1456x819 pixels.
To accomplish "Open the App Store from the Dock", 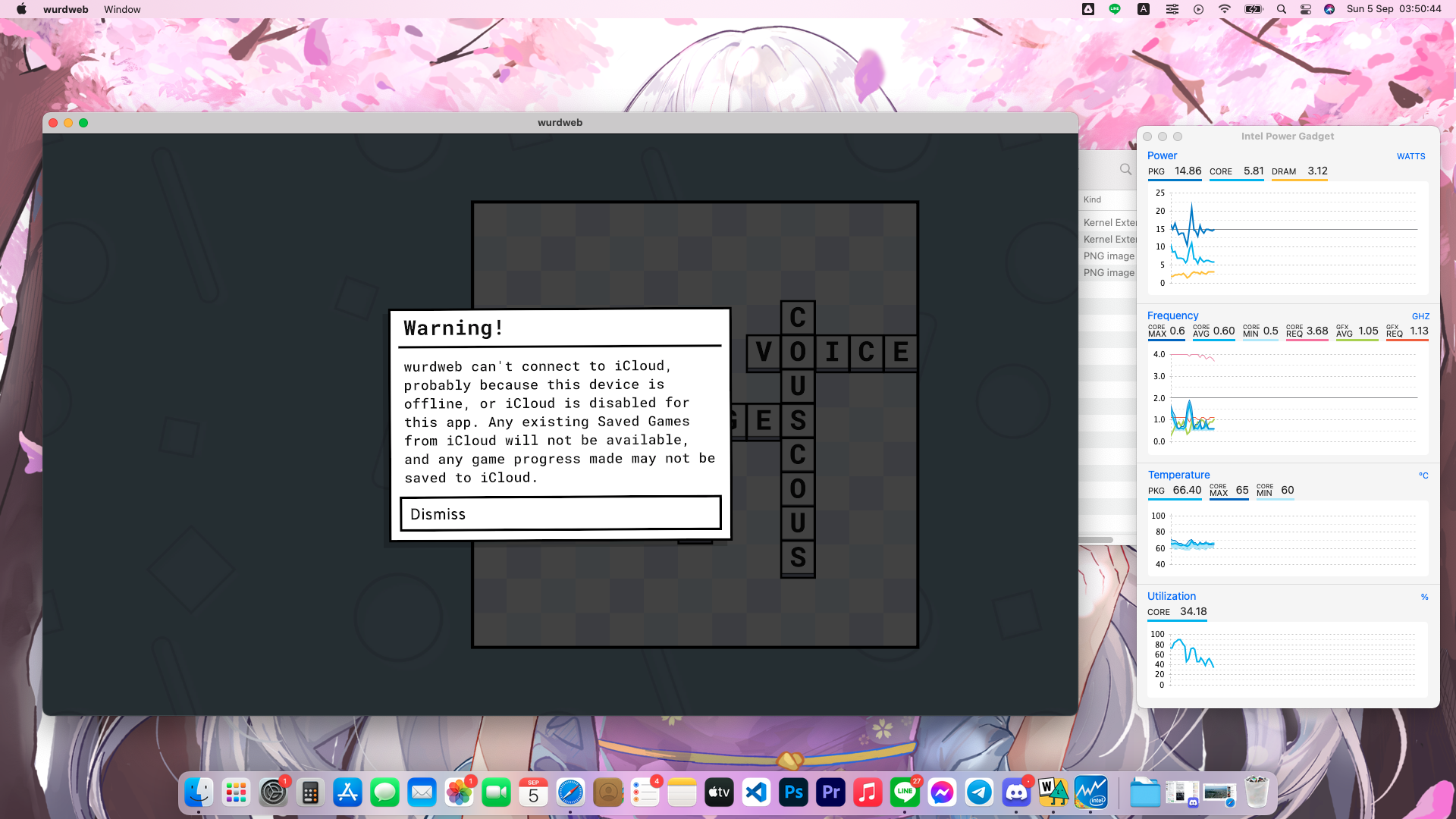I will pyautogui.click(x=347, y=792).
